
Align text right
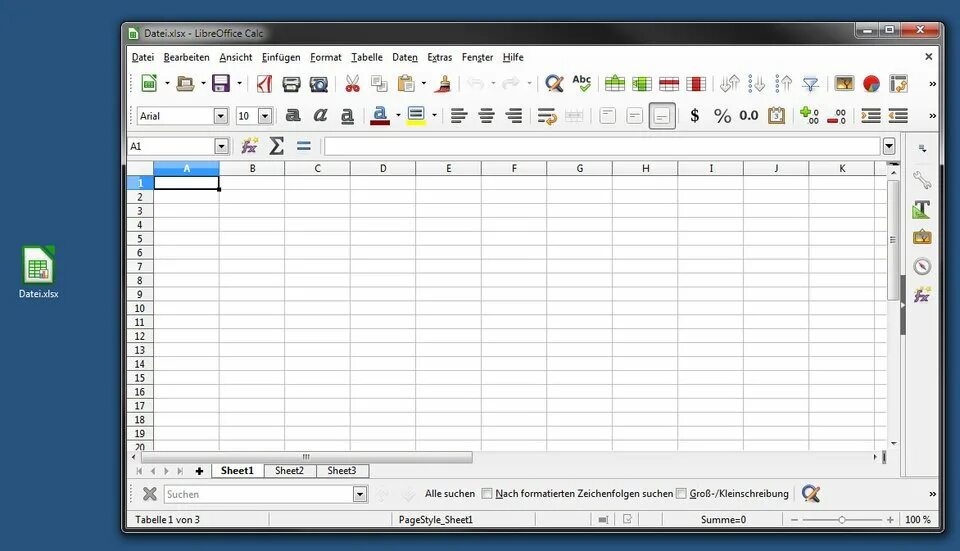tap(513, 116)
